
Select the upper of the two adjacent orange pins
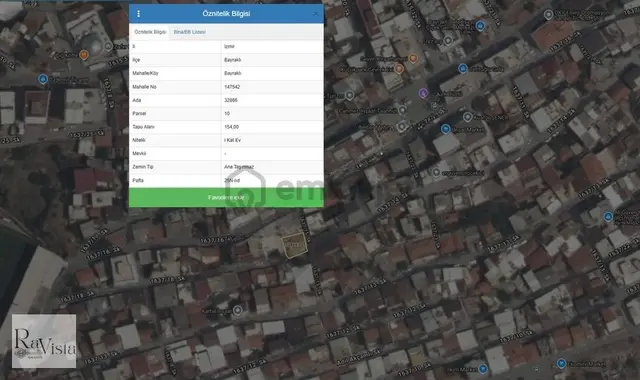(413, 58)
